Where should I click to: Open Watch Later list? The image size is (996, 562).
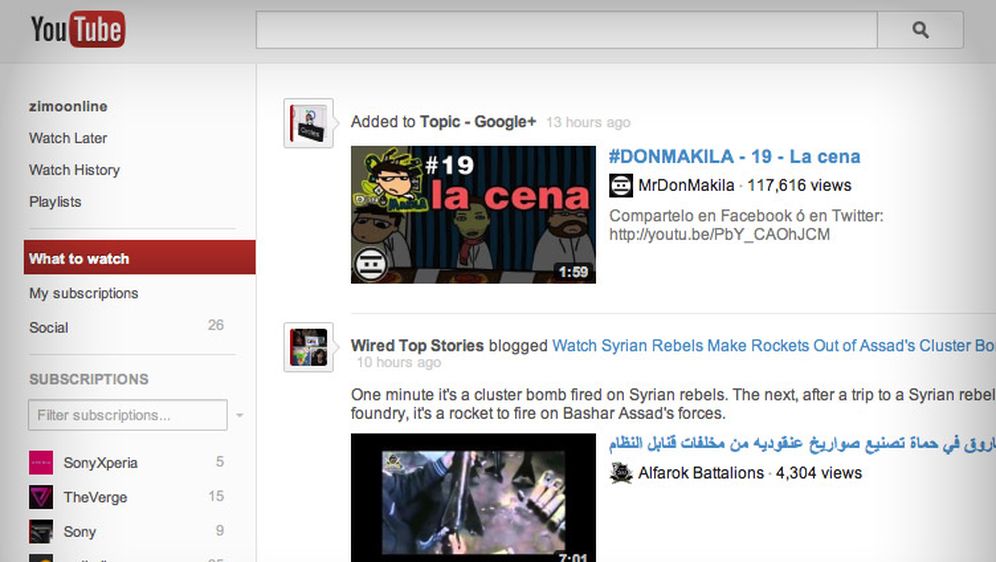(68, 138)
